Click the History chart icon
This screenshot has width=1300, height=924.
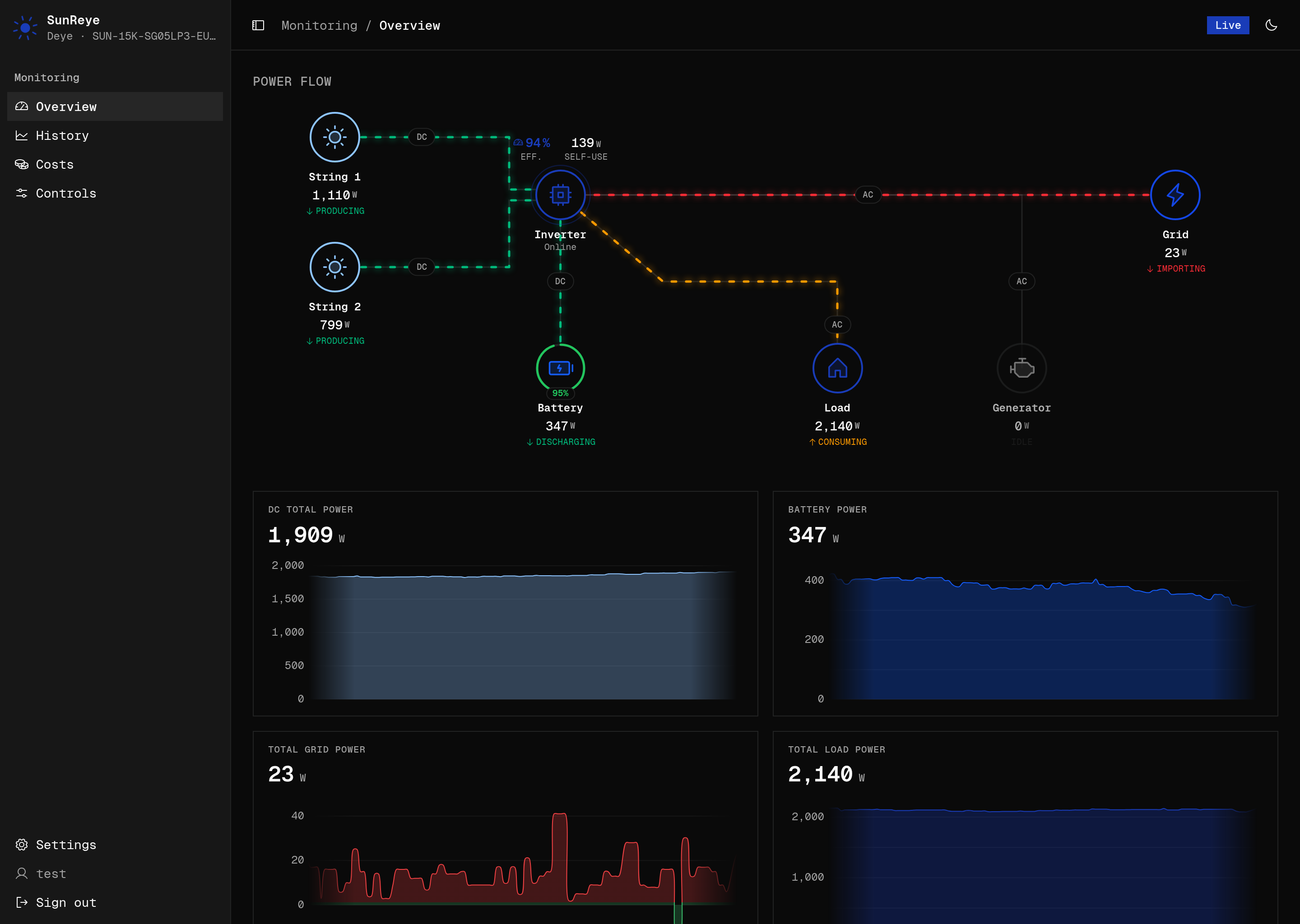[x=22, y=135]
